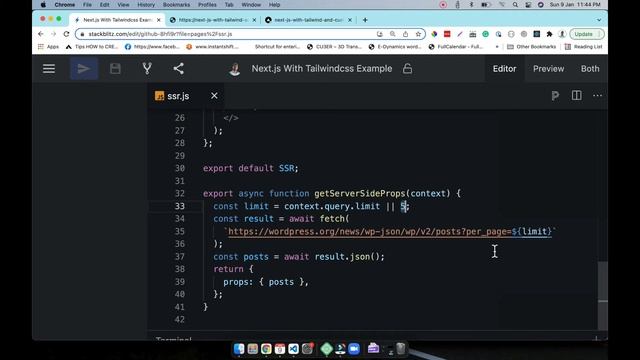Switch to Preview view

(x=548, y=69)
